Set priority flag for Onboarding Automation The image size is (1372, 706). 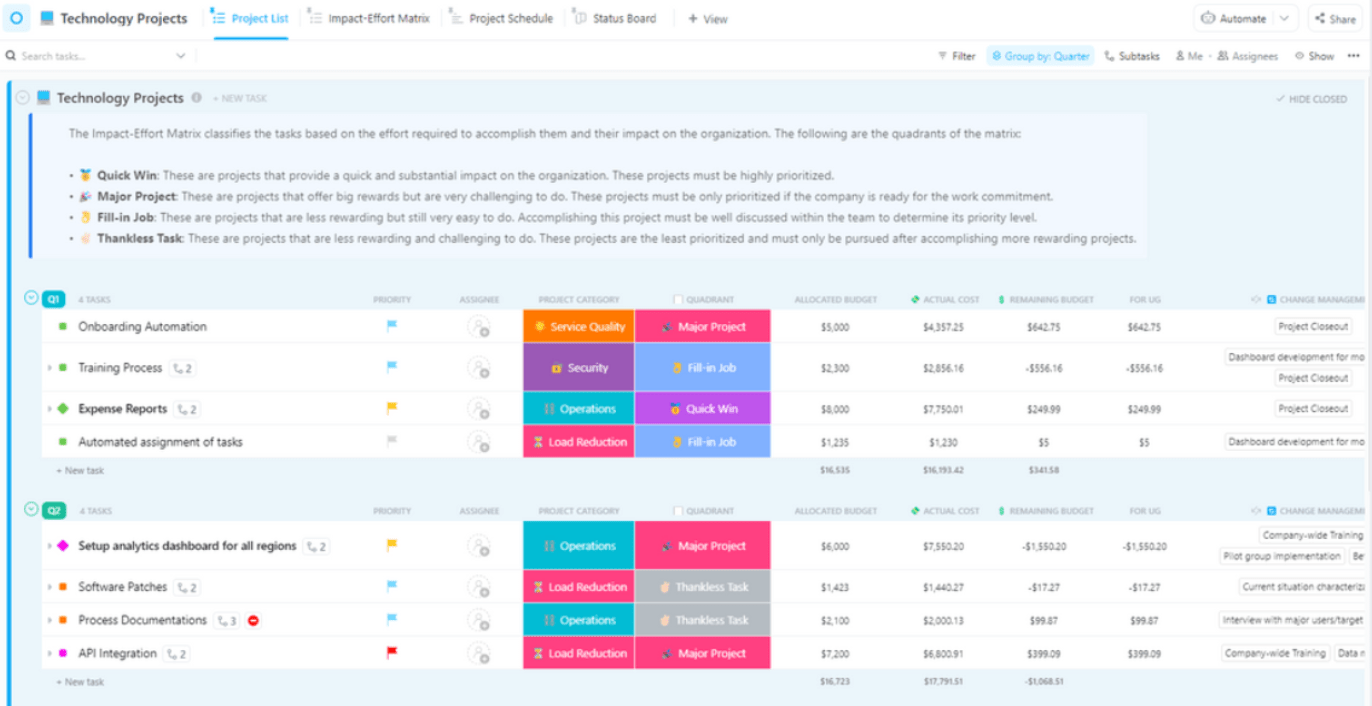point(392,326)
